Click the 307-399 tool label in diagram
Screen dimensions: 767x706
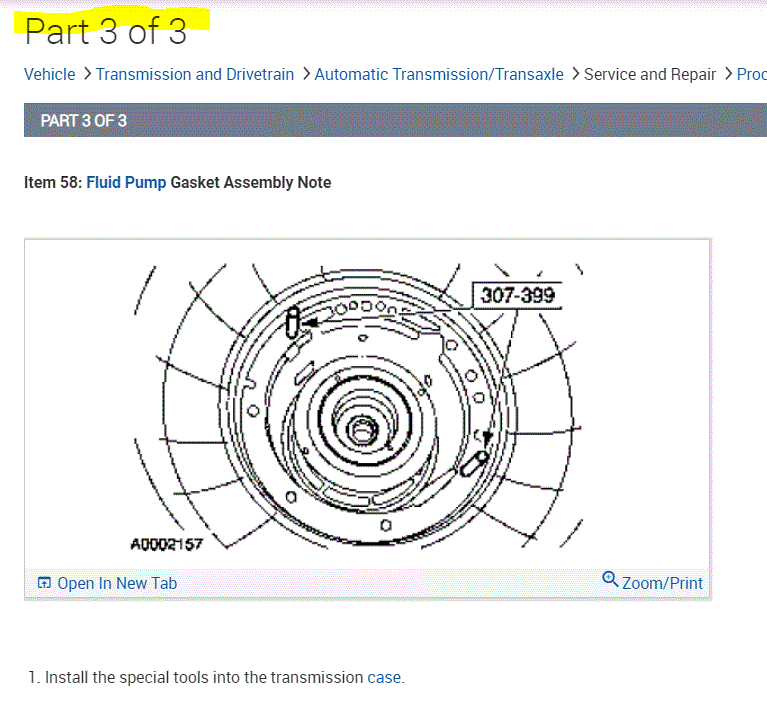click(517, 295)
